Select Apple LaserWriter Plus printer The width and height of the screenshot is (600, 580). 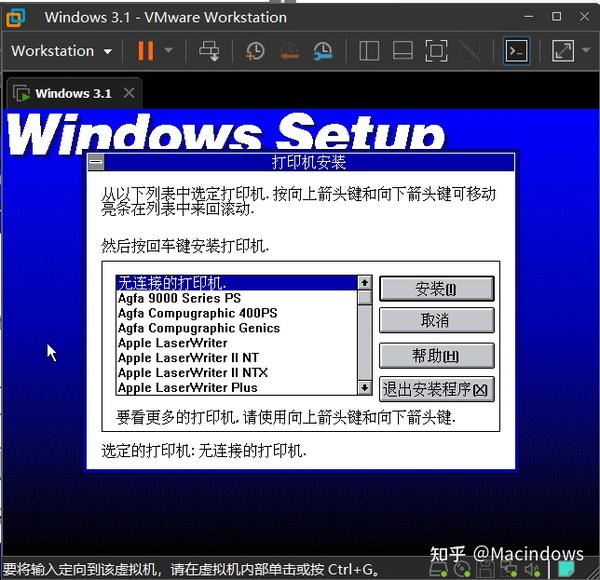(236, 388)
